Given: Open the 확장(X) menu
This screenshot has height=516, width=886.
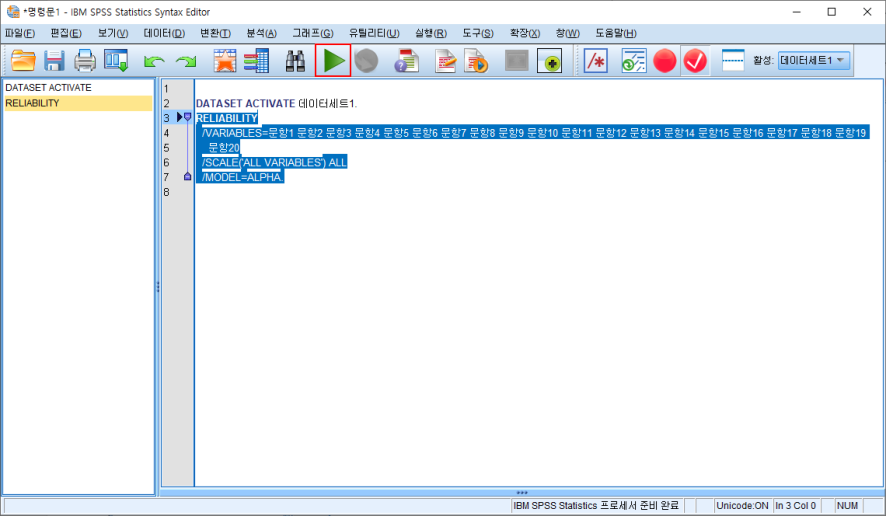Looking at the screenshot, I should point(525,33).
